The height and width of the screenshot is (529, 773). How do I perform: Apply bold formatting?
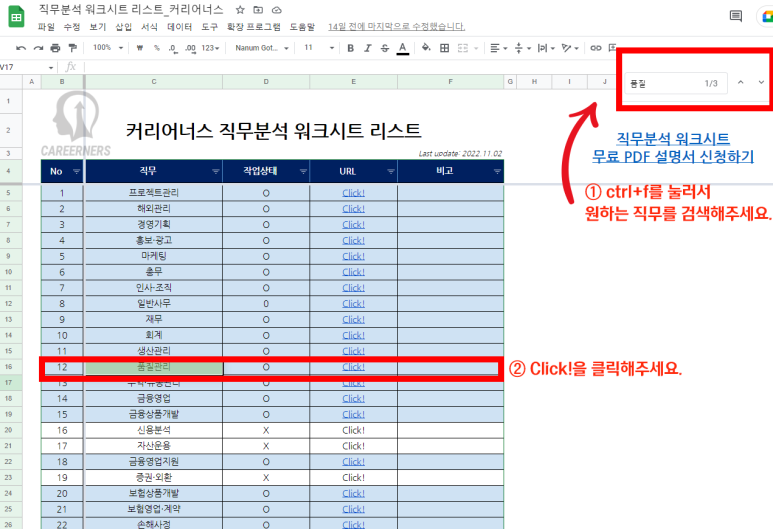[351, 48]
